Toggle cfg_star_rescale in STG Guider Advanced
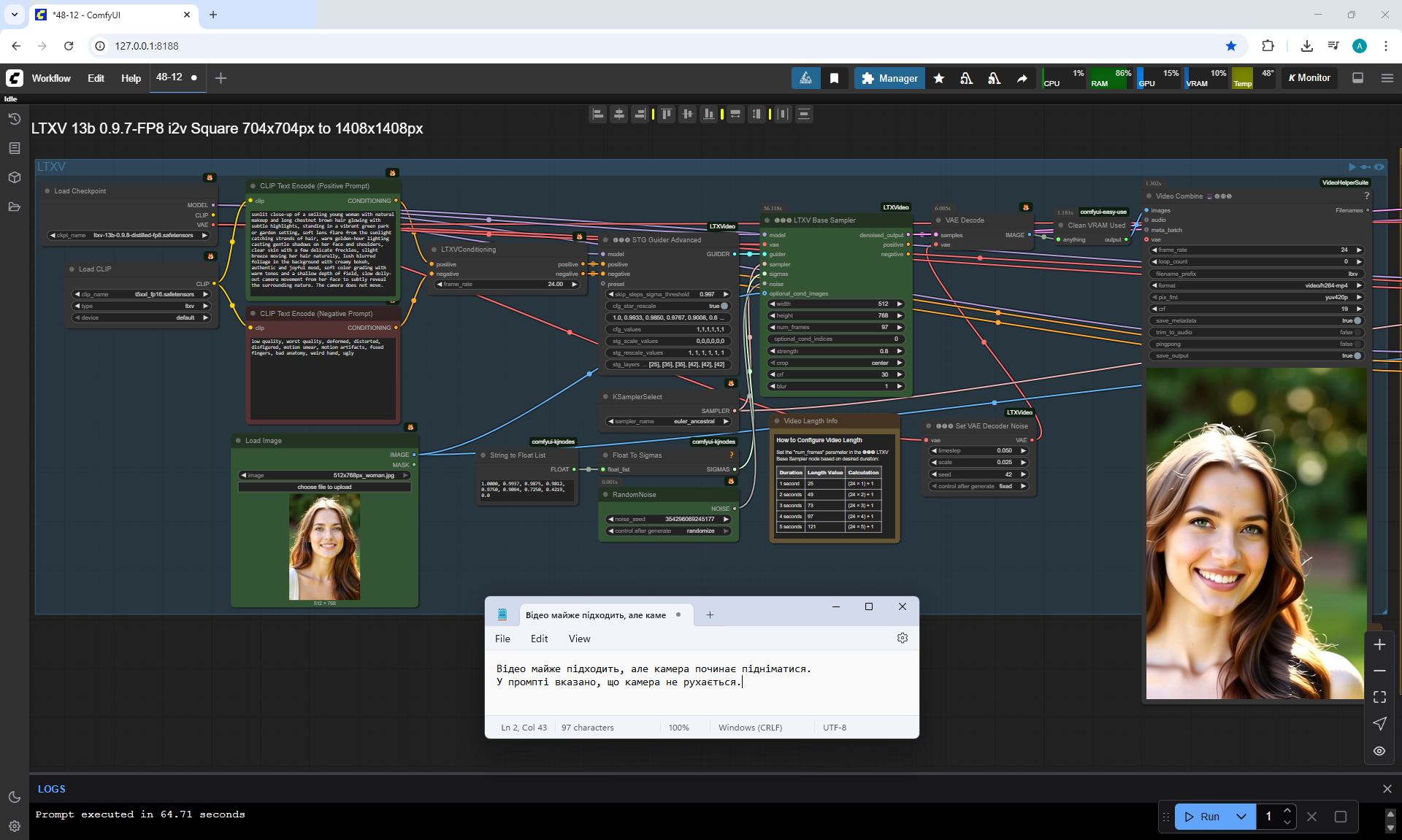 point(723,306)
